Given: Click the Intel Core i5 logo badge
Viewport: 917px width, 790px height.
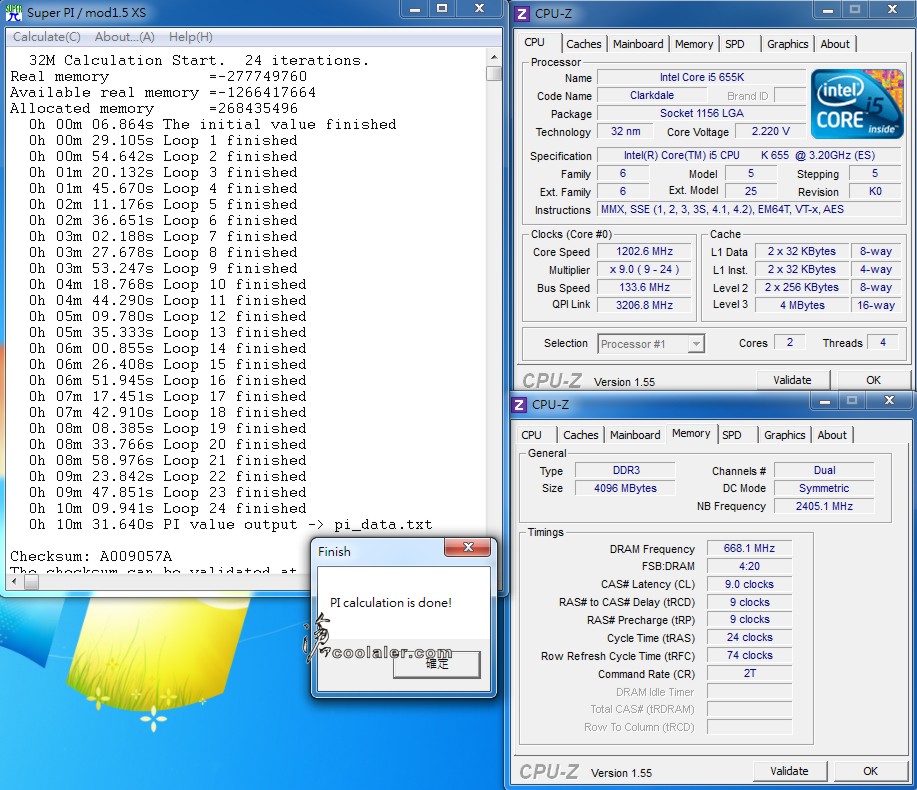Looking at the screenshot, I should pos(857,104).
